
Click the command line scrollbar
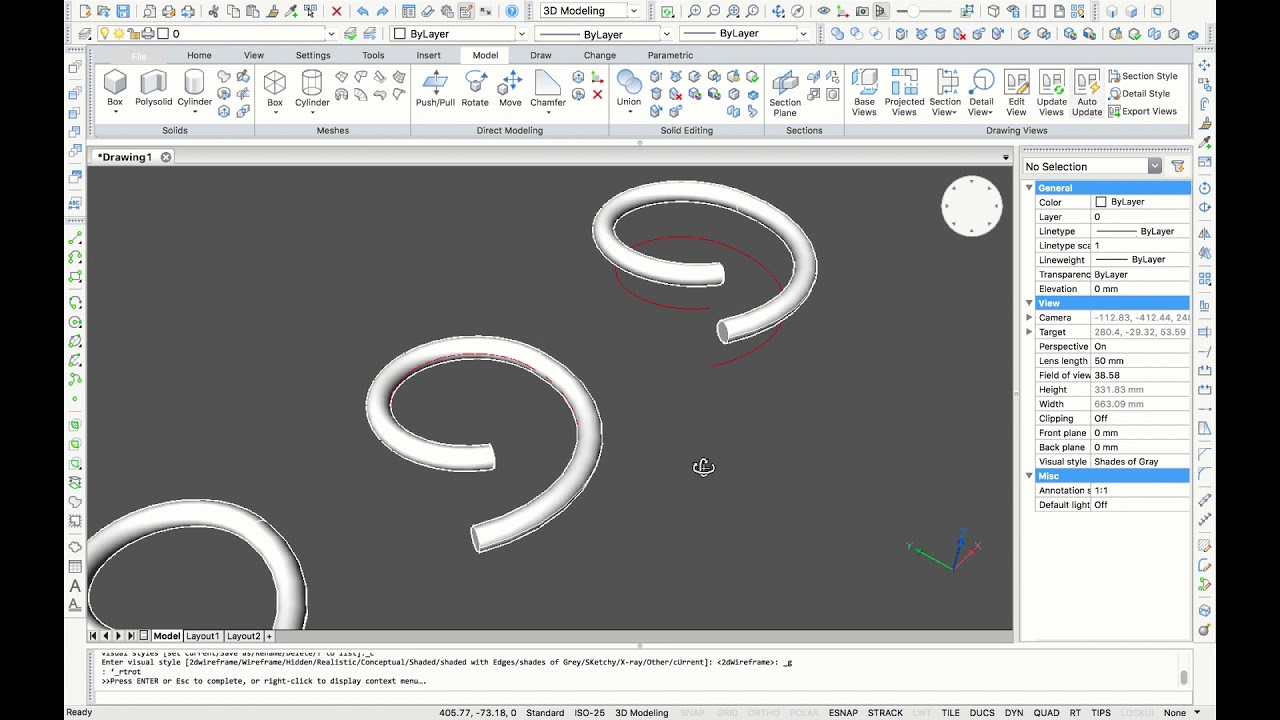pos(1184,677)
